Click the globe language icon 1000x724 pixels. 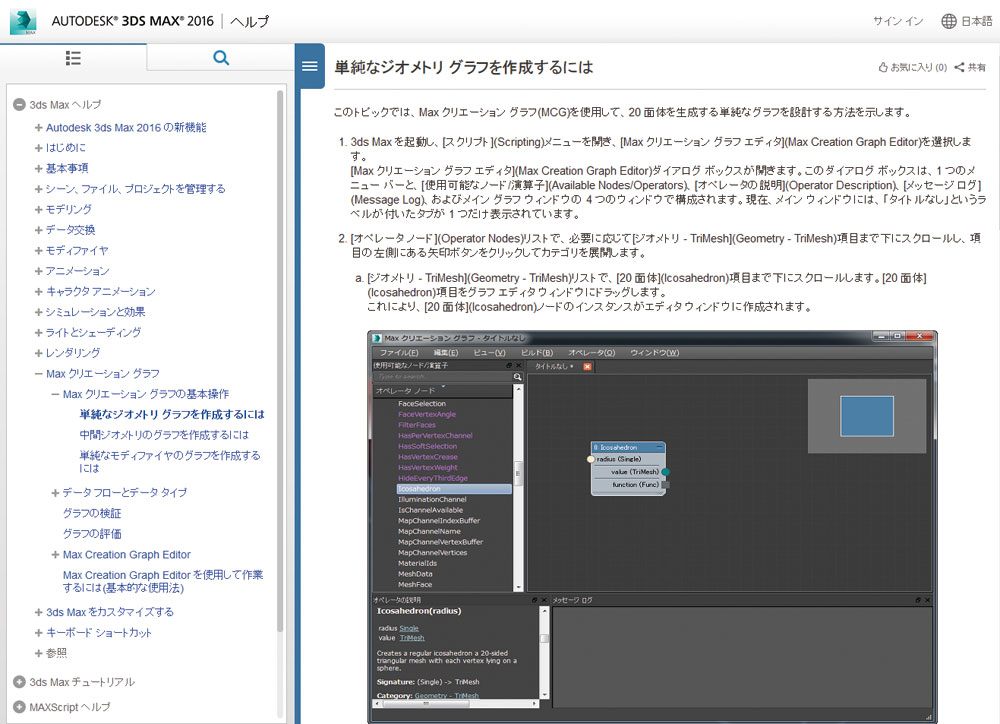[948, 21]
